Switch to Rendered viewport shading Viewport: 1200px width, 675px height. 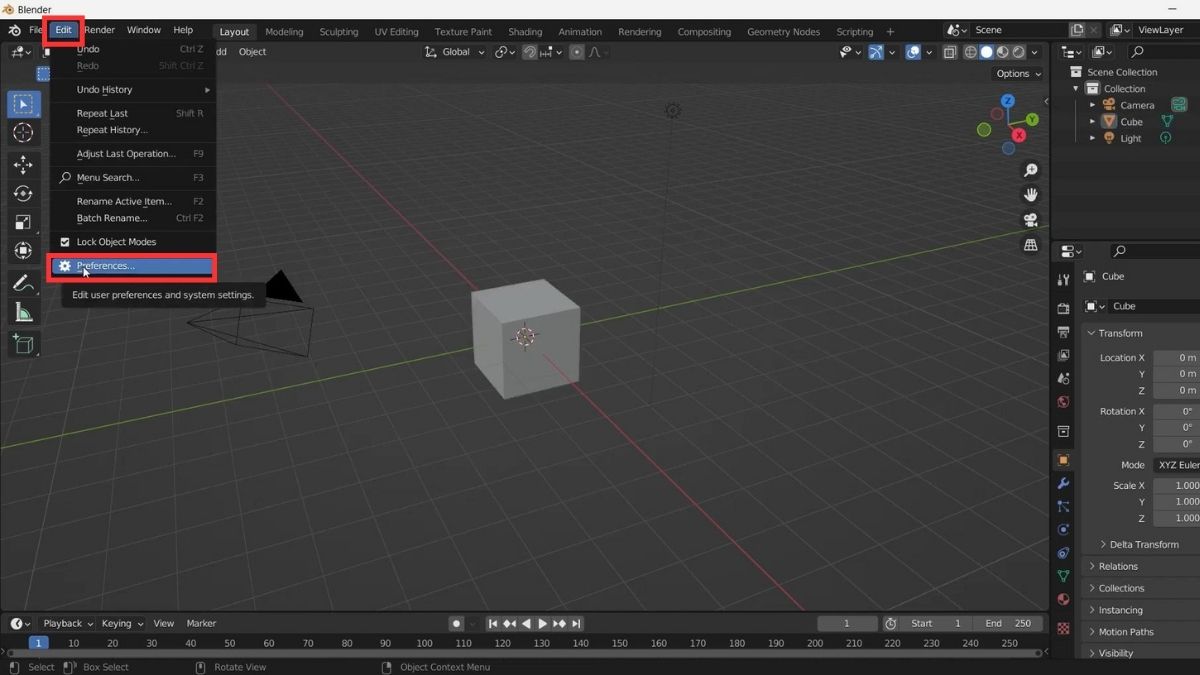click(1018, 52)
